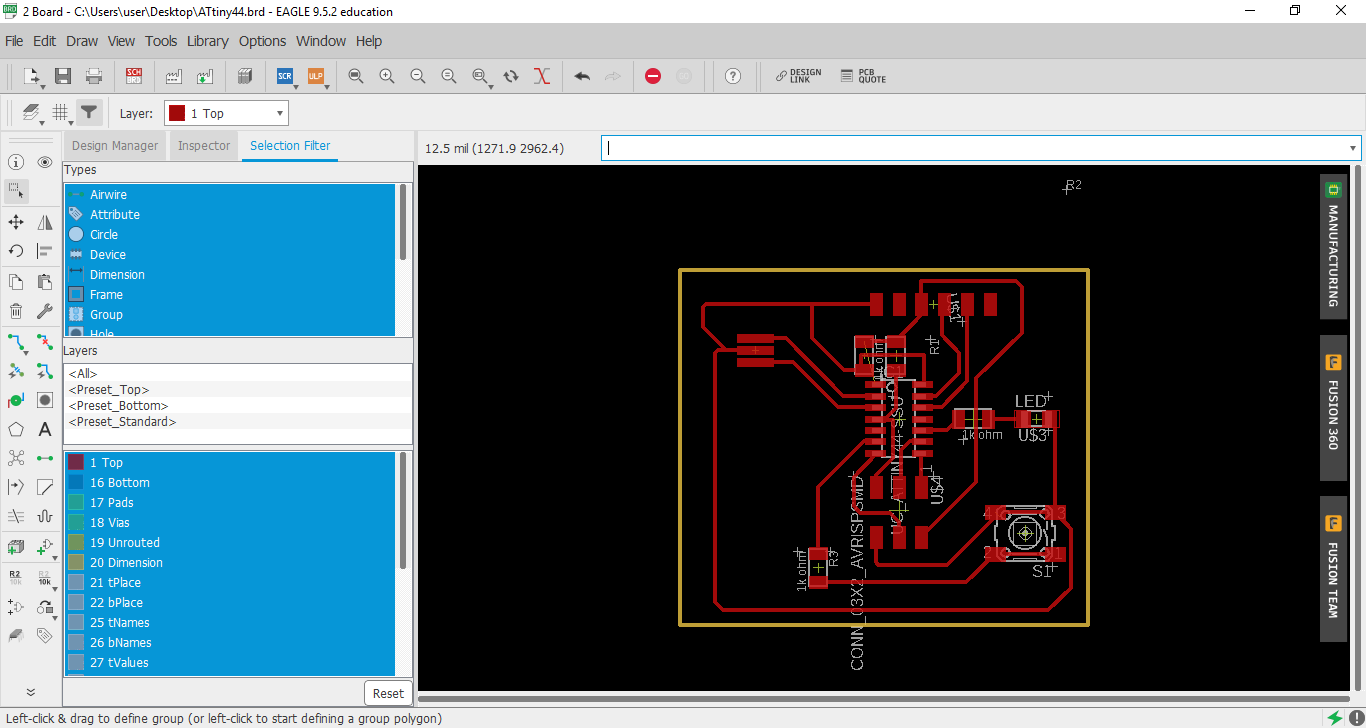The image size is (1366, 728).
Task: Open the Layer dropdown showing 1 Top
Action: [x=226, y=113]
